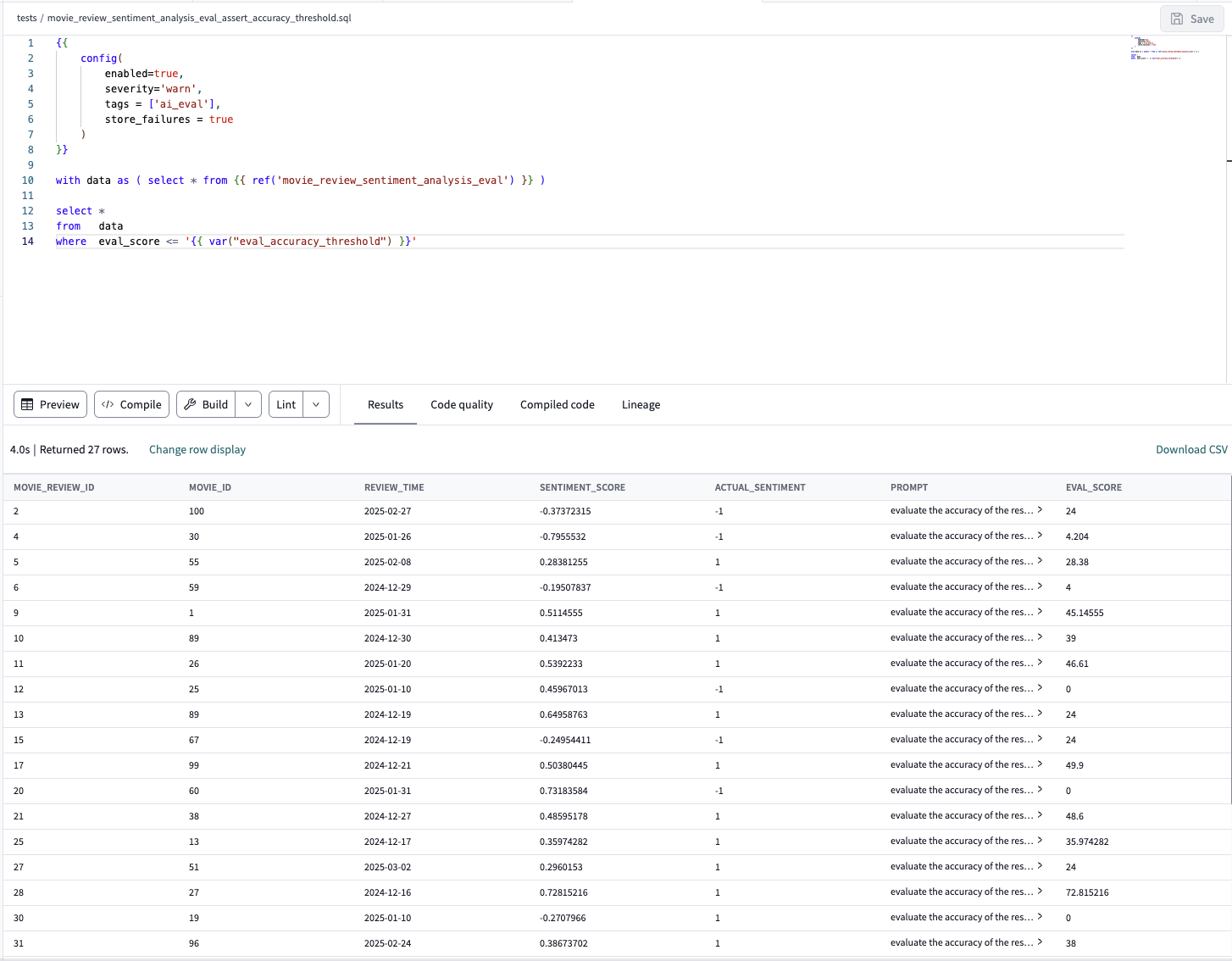Click line 14 of the SQL editor
1232x961 pixels.
(x=254, y=241)
